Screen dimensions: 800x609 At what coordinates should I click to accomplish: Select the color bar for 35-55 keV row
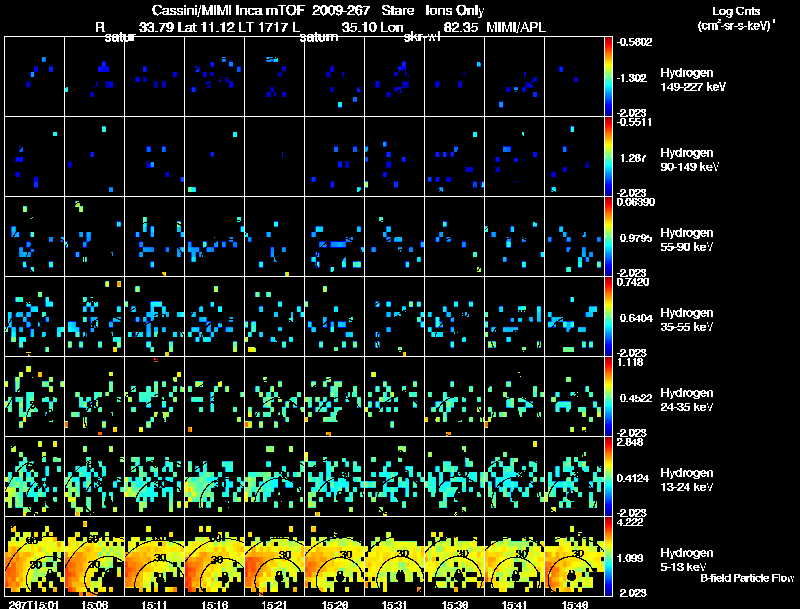(x=608, y=316)
